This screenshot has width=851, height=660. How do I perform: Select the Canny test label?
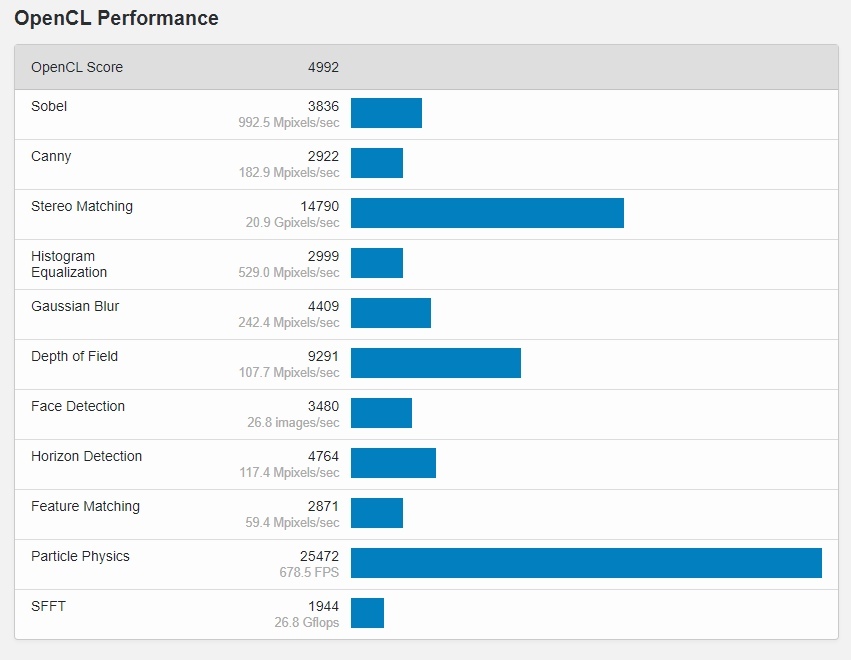(51, 156)
